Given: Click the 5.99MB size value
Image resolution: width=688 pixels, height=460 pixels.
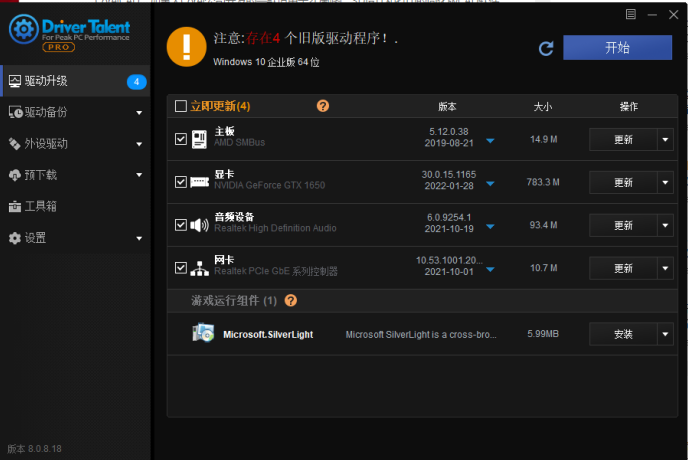Looking at the screenshot, I should 543,334.
